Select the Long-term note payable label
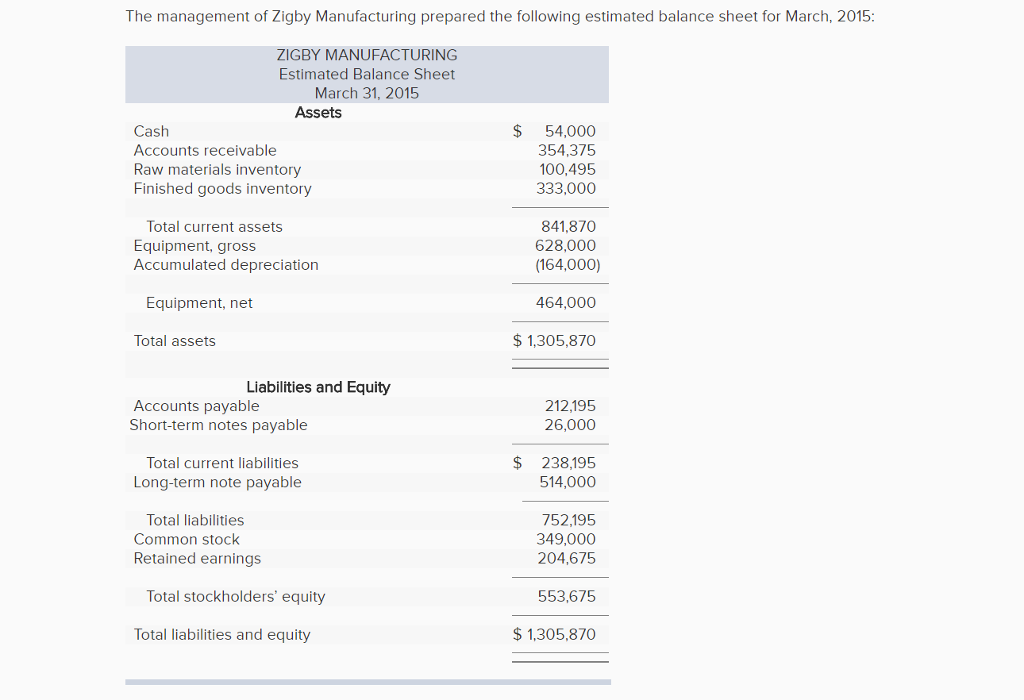The height and width of the screenshot is (700, 1024). (217, 482)
